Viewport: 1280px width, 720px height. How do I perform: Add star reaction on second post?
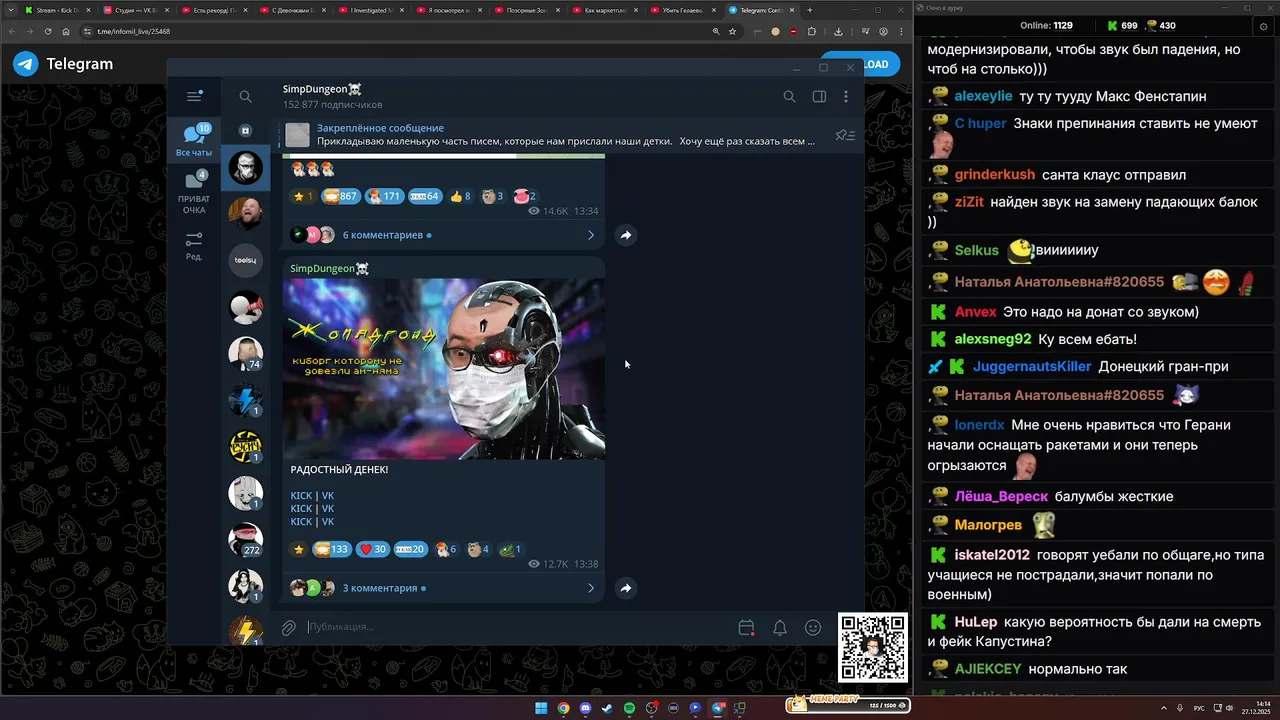tap(298, 549)
